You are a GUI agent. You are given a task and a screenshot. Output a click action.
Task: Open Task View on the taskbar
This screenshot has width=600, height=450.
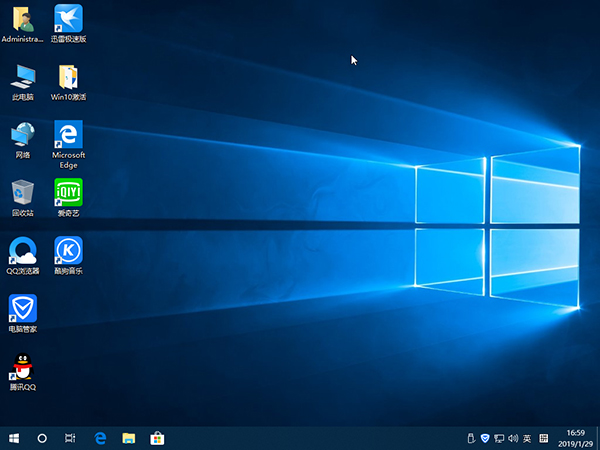point(70,438)
